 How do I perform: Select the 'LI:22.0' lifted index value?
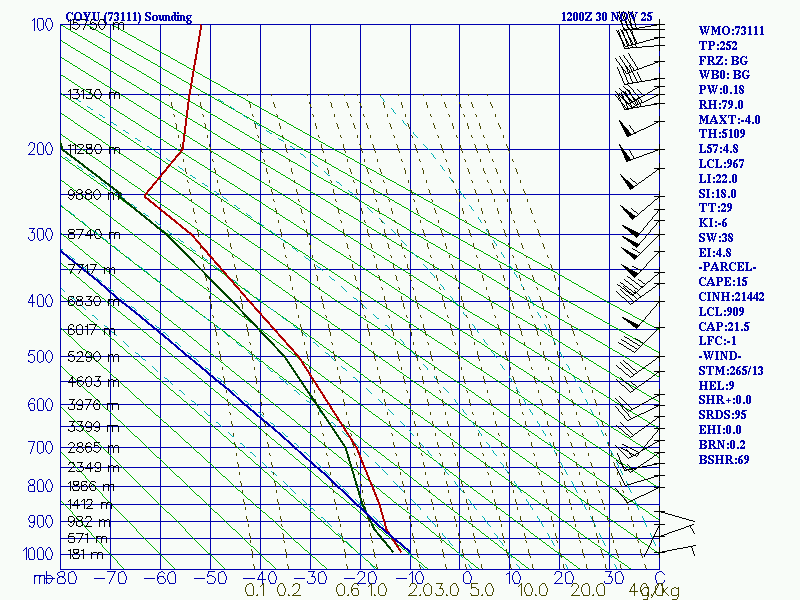point(717,179)
